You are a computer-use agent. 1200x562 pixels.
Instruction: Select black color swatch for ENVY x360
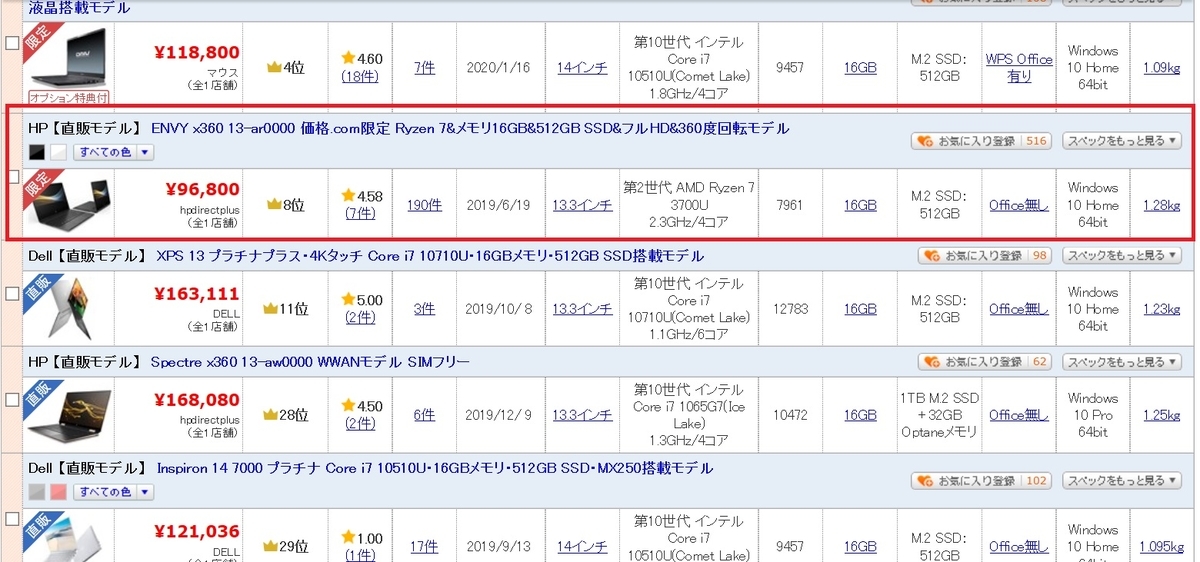(37, 152)
